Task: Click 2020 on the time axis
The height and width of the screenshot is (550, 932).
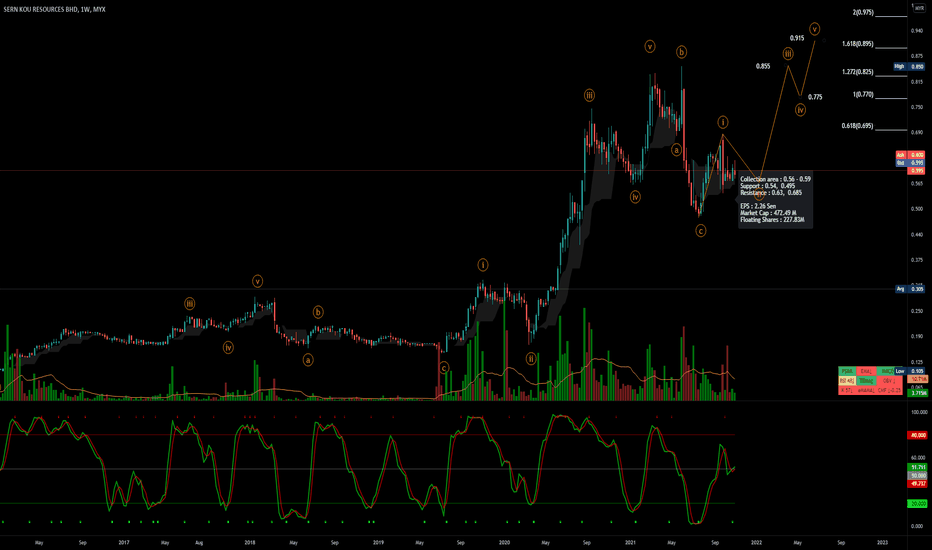Action: (x=504, y=542)
